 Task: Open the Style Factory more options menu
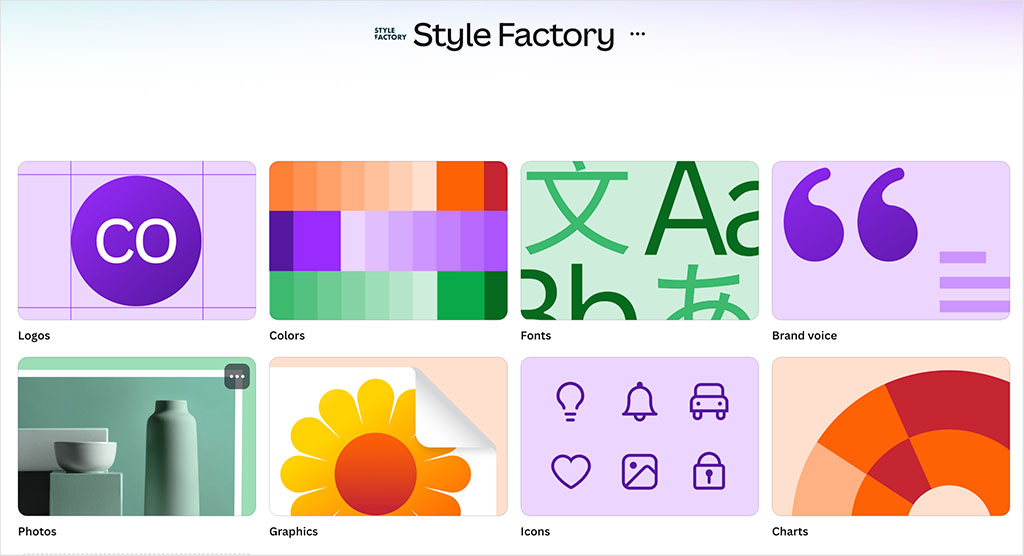point(637,34)
